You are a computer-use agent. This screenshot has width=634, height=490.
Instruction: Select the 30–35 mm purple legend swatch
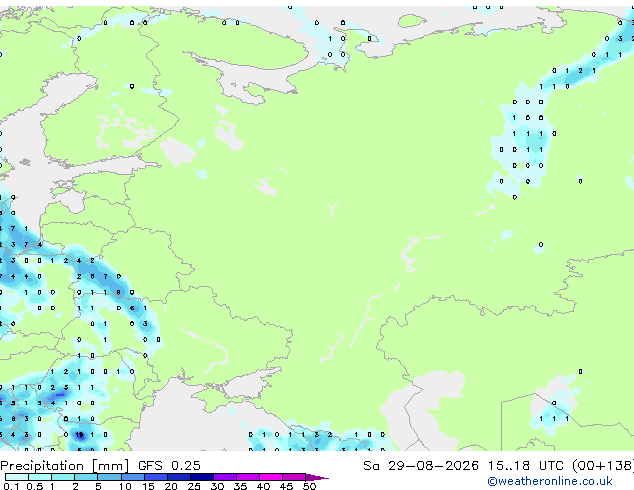(224, 477)
